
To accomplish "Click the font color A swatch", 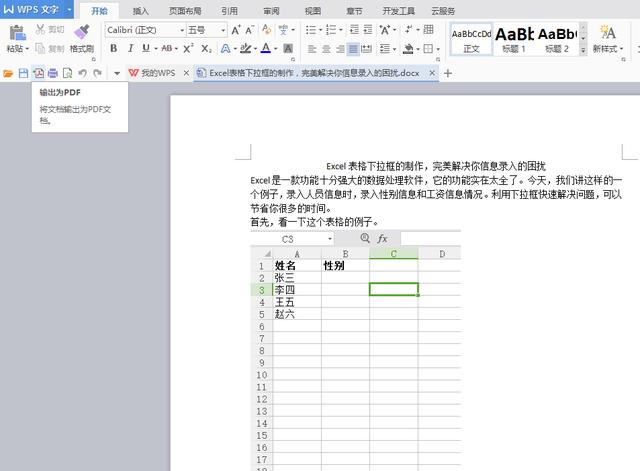I will (266, 49).
